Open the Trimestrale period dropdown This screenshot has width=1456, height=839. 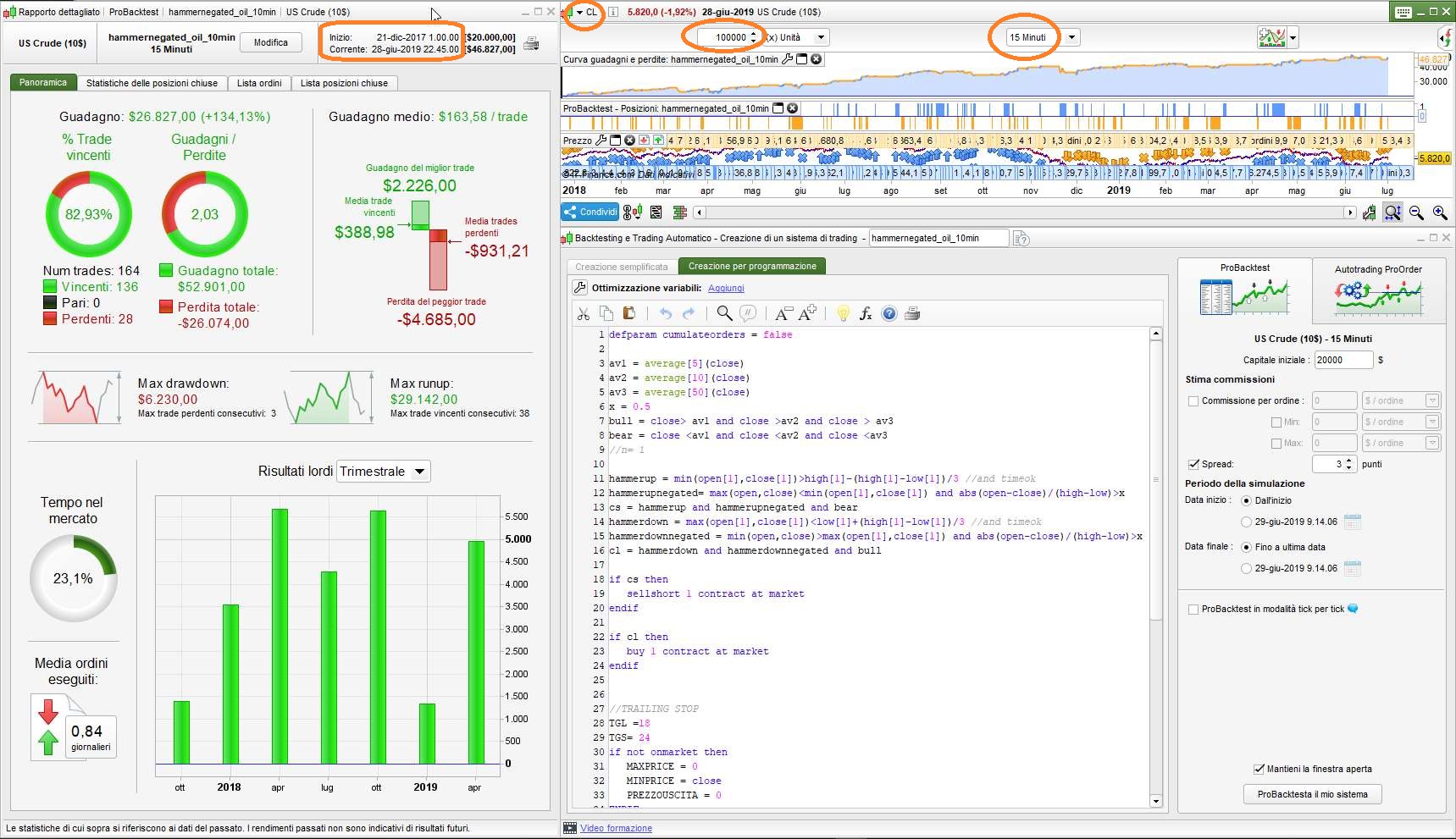click(419, 472)
